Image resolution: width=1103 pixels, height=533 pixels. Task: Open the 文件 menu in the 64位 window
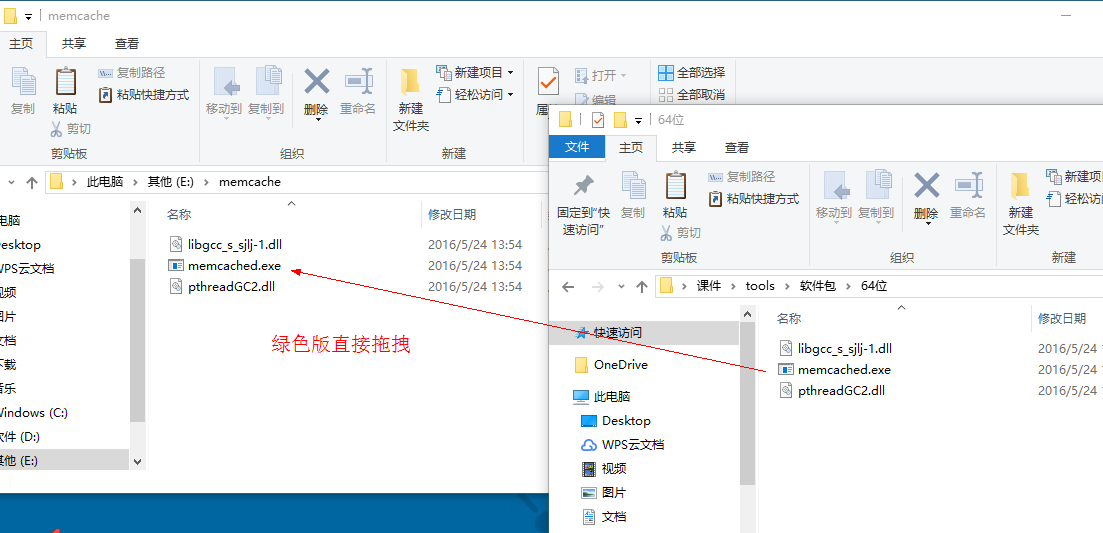tap(577, 148)
